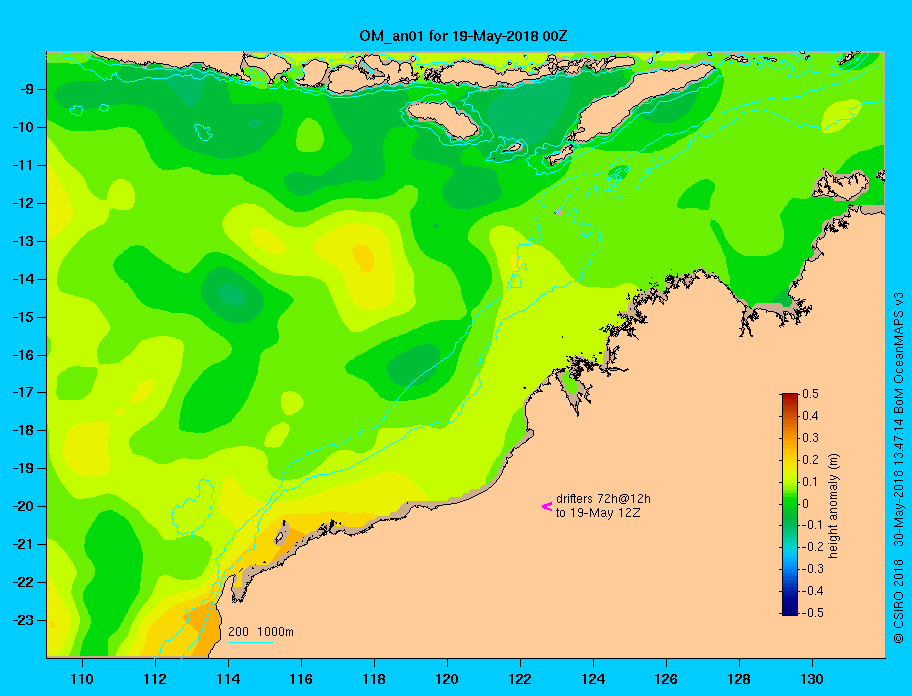Click latitude label -20
Image resolution: width=912 pixels, height=696 pixels.
click(x=23, y=506)
